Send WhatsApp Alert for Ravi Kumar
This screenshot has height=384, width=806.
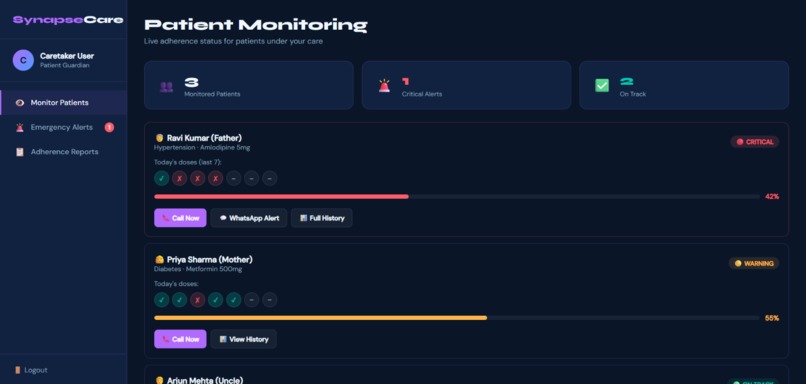coord(249,218)
